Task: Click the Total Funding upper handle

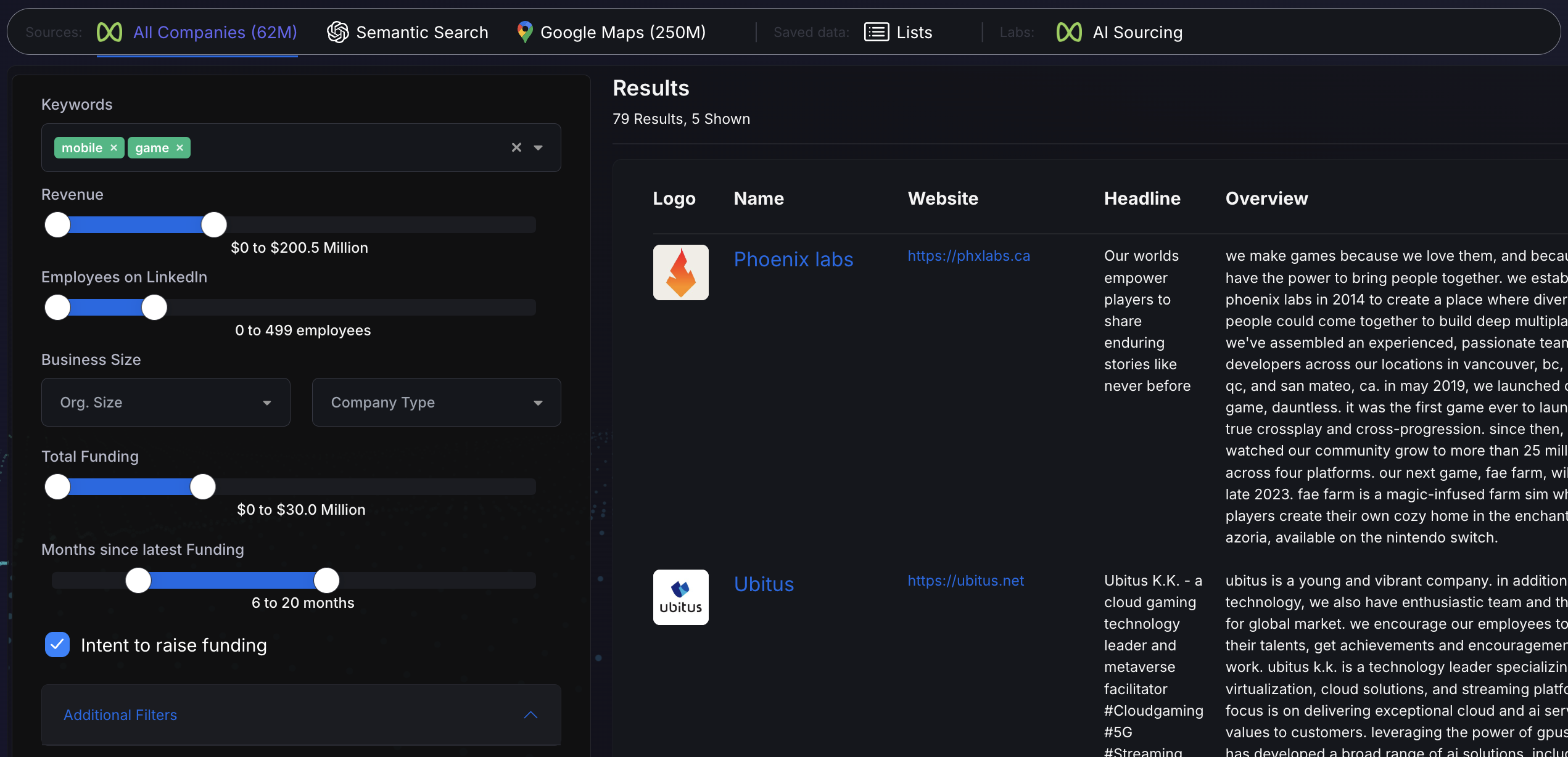Action: pyautogui.click(x=202, y=487)
